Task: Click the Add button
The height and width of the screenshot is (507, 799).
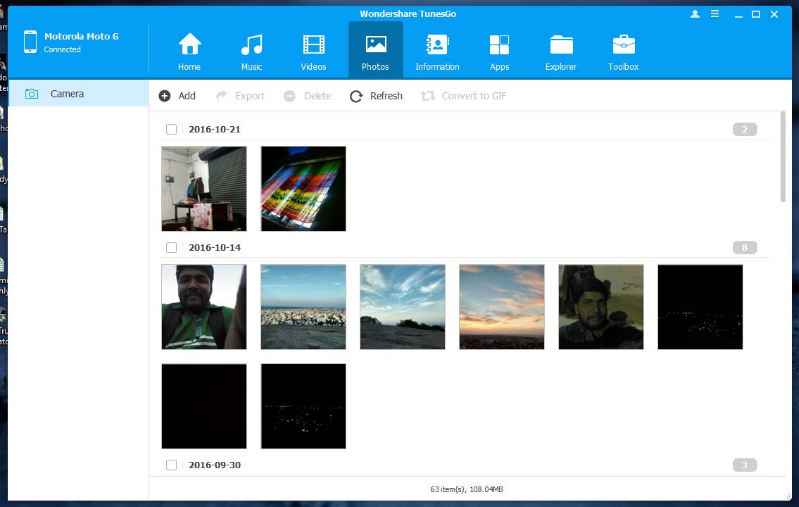Action: (177, 96)
